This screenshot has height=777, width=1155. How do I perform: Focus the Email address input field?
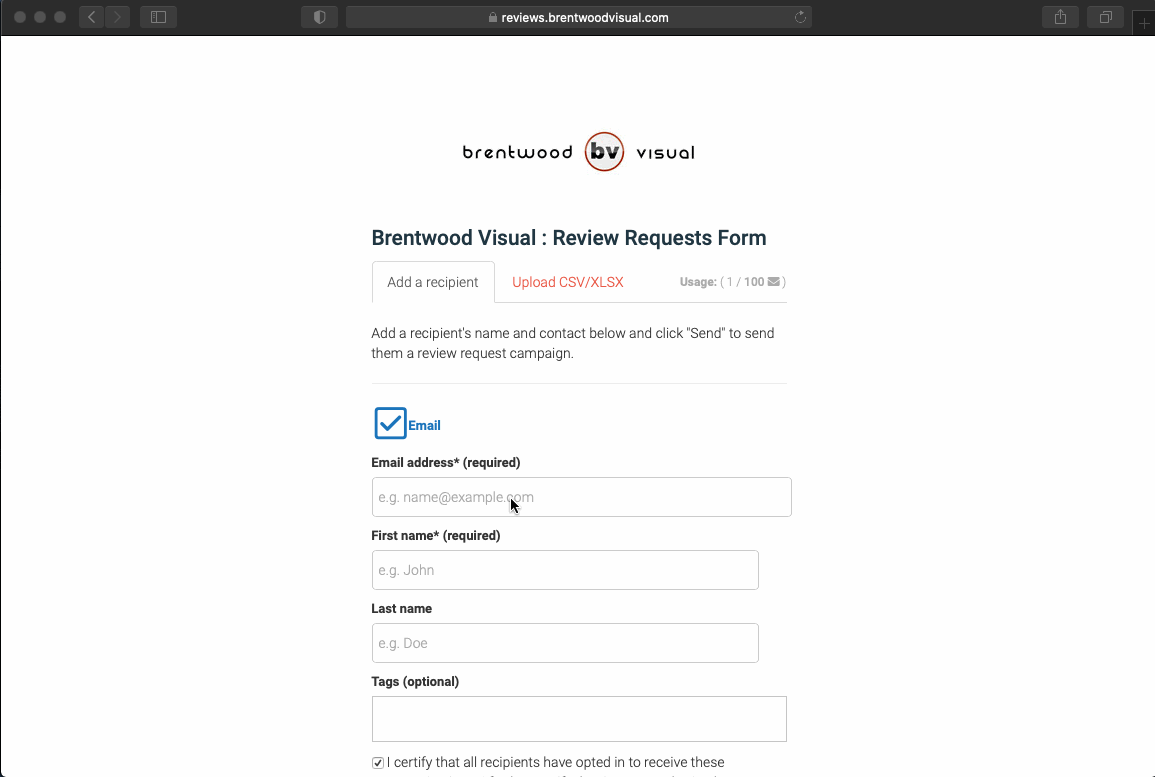coord(581,497)
